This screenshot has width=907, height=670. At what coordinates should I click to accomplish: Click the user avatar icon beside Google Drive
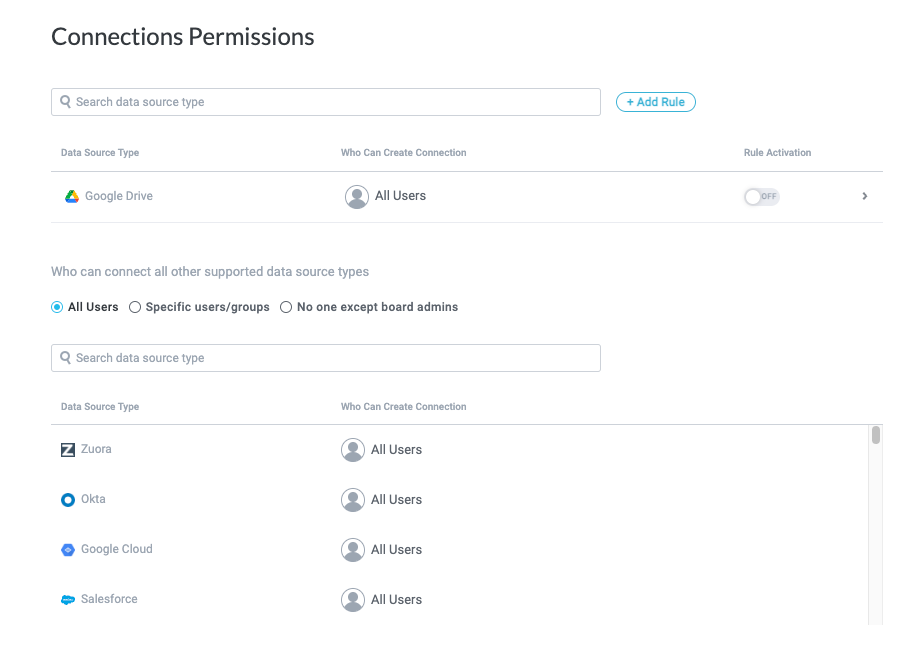pos(356,196)
